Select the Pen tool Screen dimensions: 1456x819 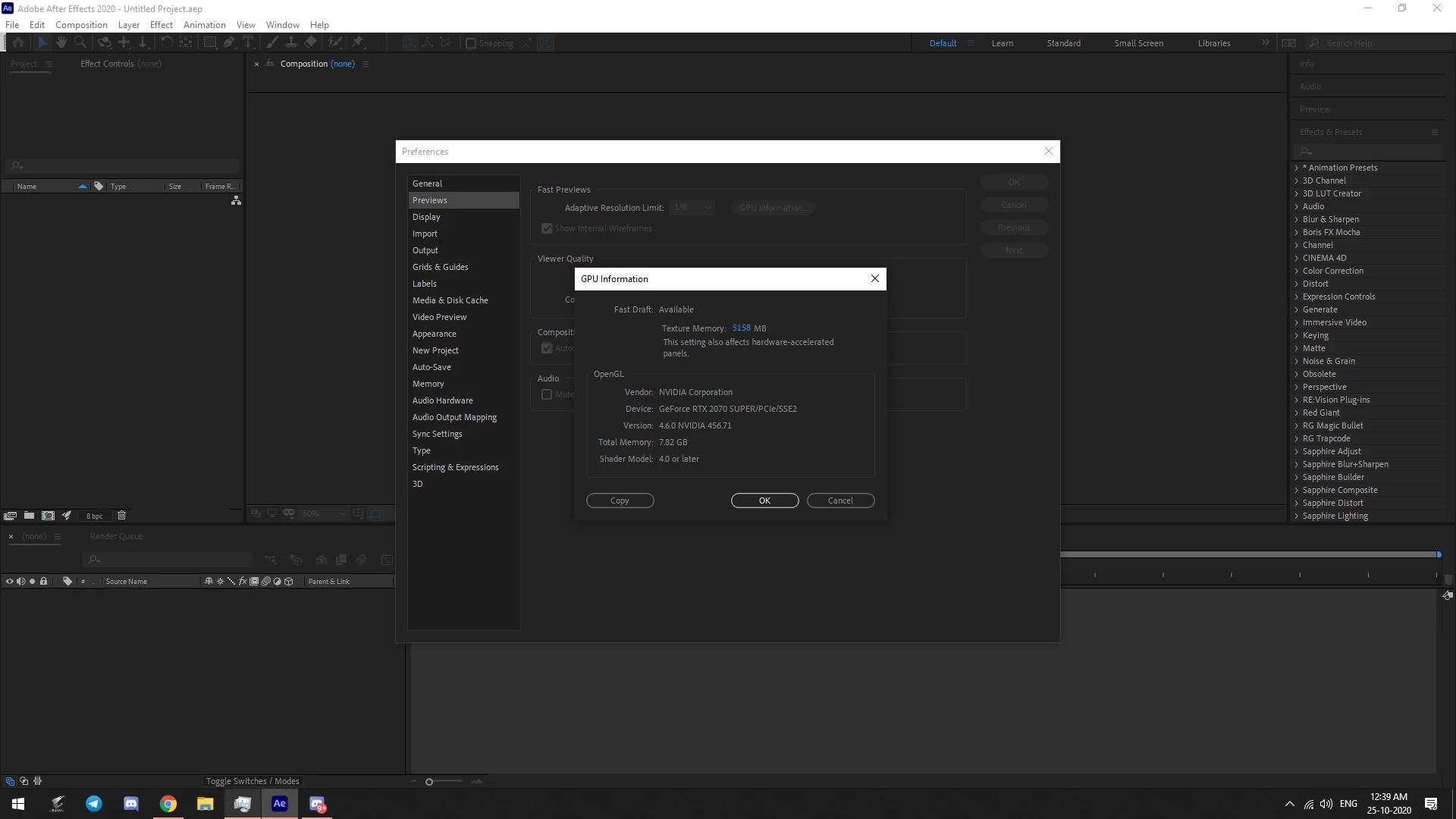[x=229, y=42]
